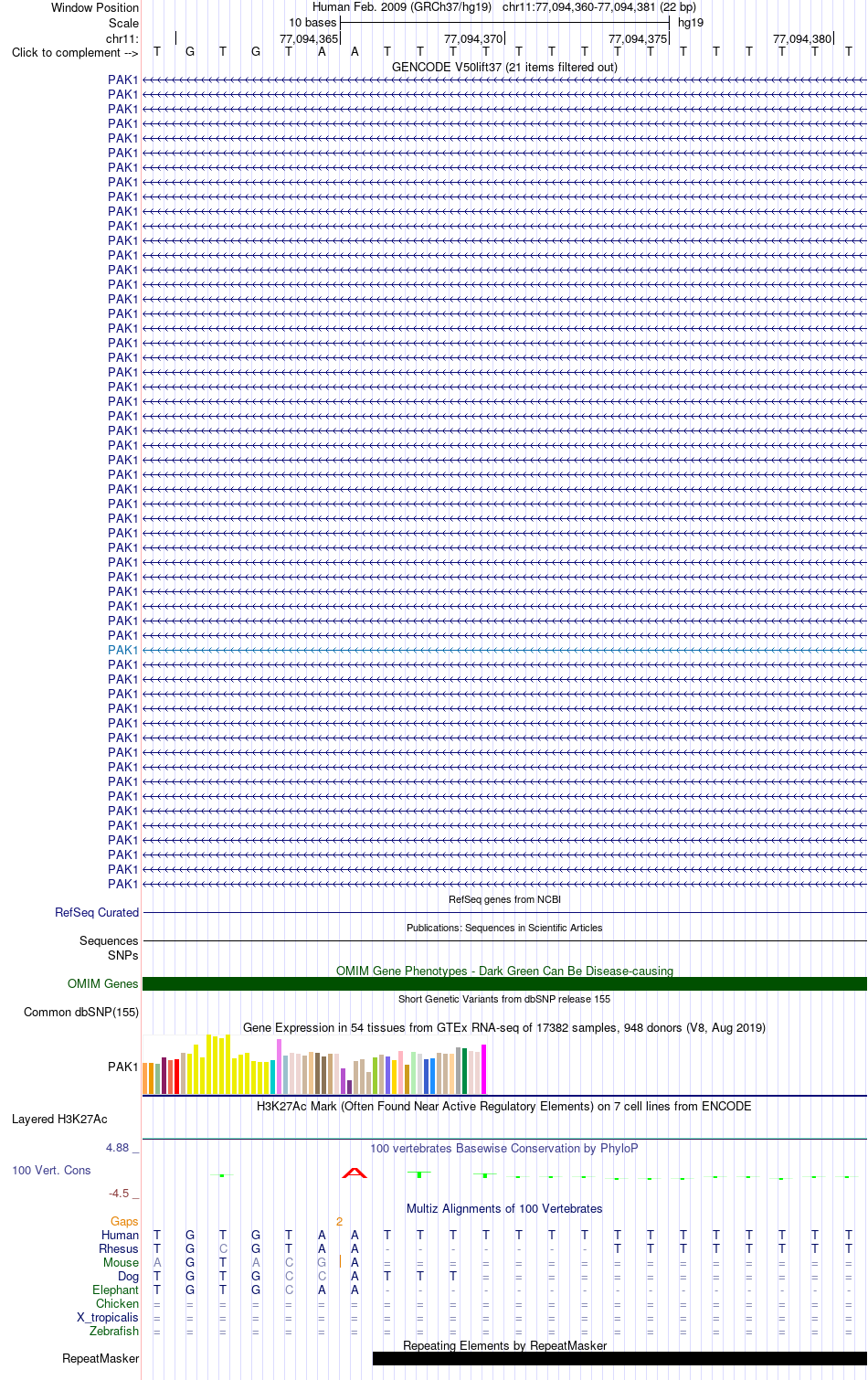Click position label 77,094,380
Viewport: 868px width, 1380px height.
[802, 38]
